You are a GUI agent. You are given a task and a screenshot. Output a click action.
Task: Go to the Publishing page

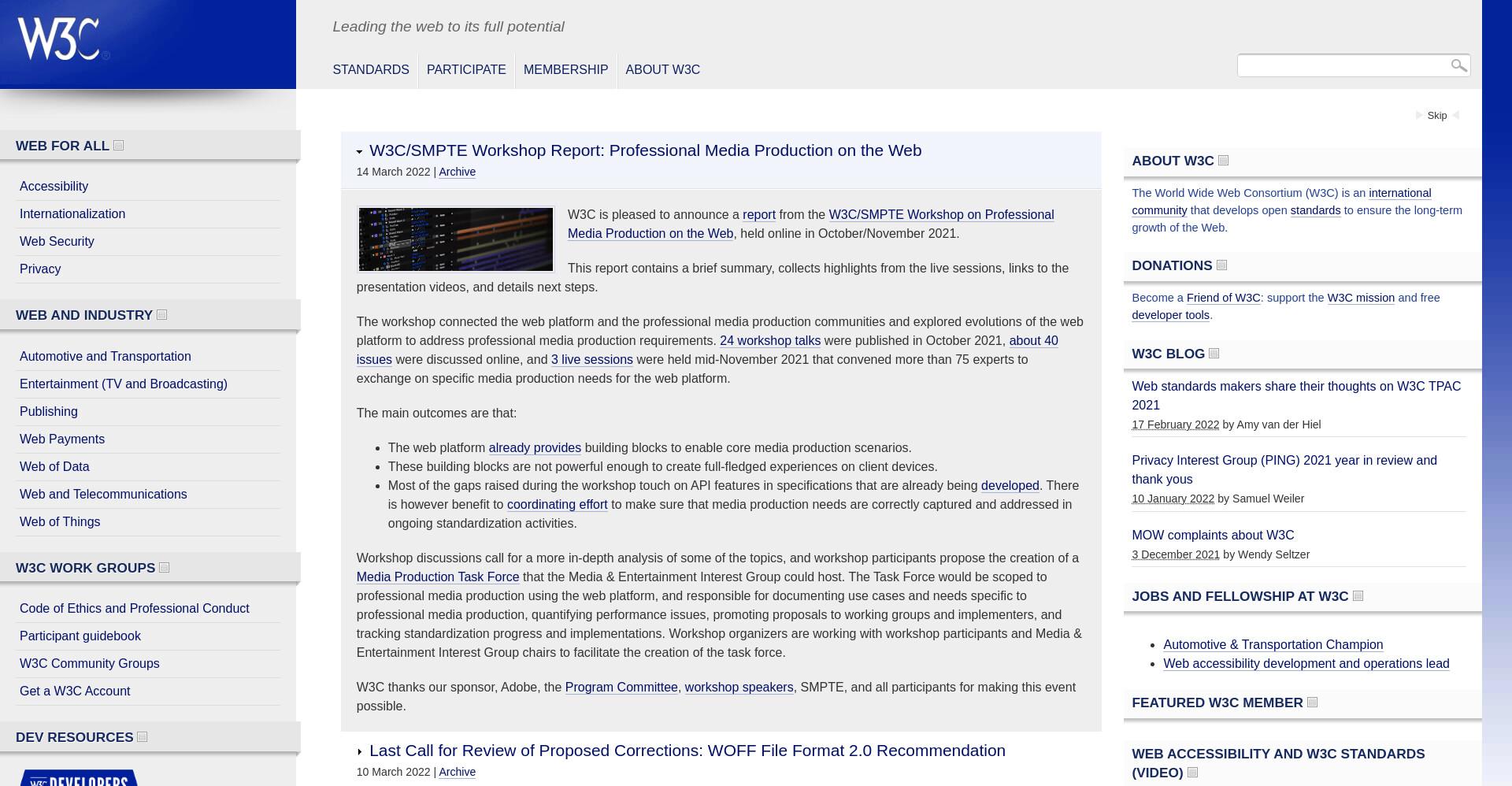tap(49, 412)
